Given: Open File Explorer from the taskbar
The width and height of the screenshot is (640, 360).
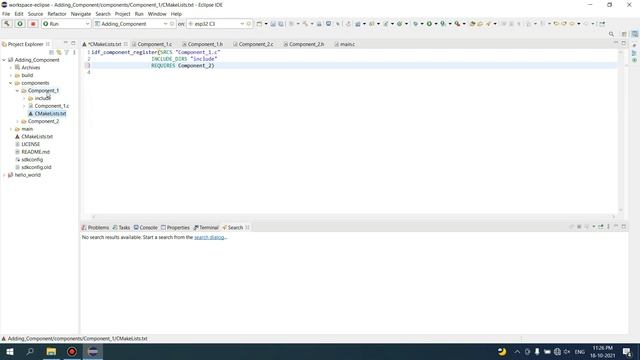Looking at the screenshot, I should coord(51,351).
